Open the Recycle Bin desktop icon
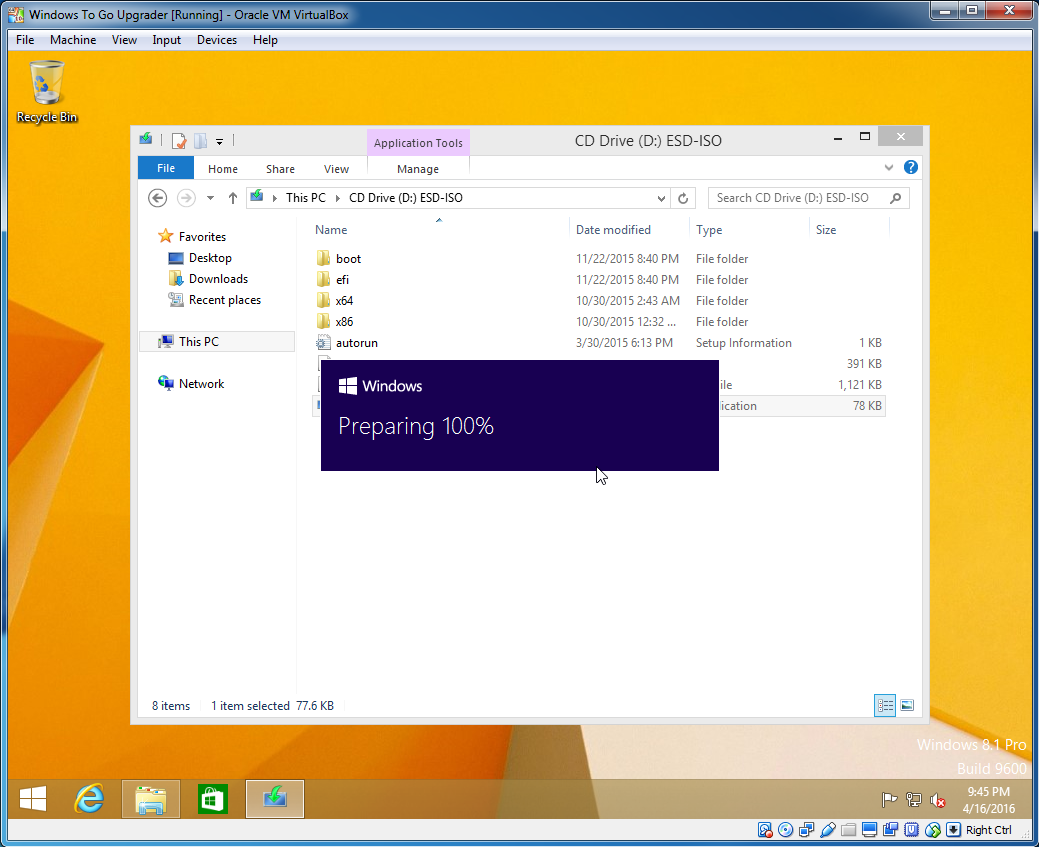The image size is (1039, 847). tap(46, 91)
